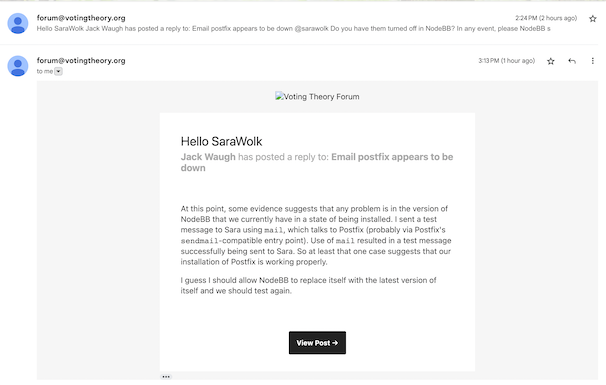The height and width of the screenshot is (385, 606).
Task: Open more options three-dot menu
Action: pos(592,61)
